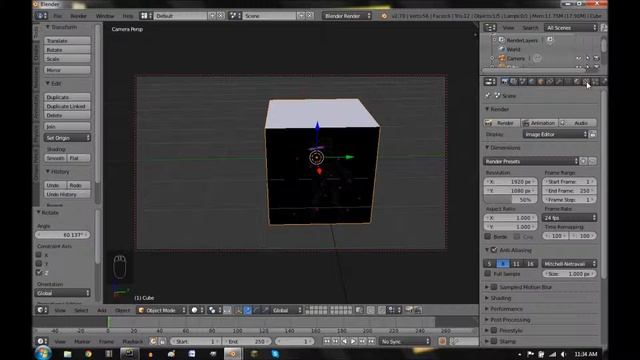The image size is (640, 360).
Task: Play animation in reverse in timeline
Action: click(344, 341)
